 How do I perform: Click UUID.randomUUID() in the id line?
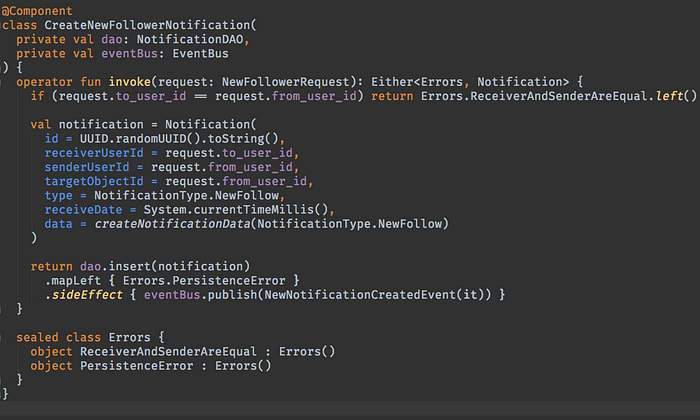click(140, 139)
